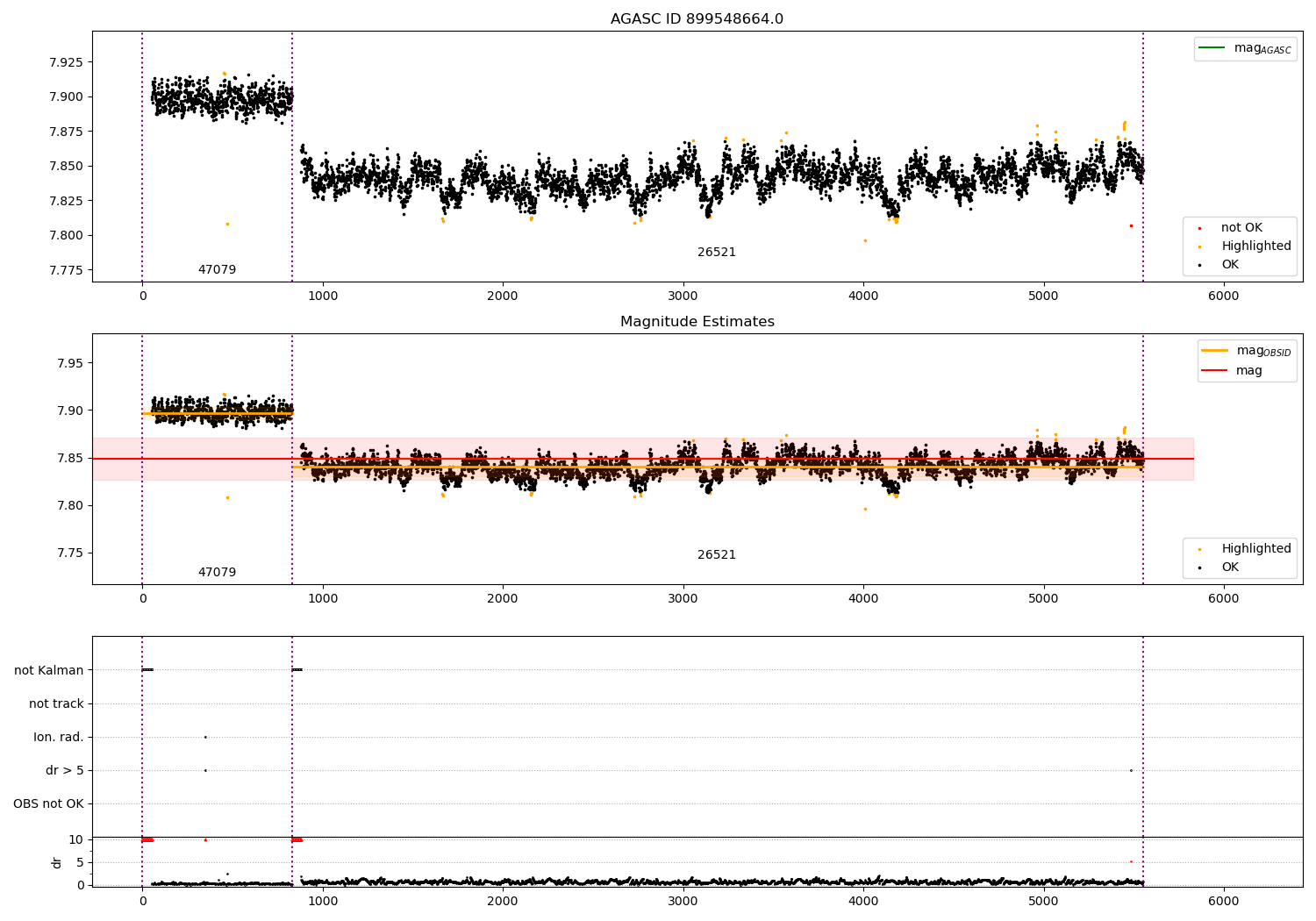Click the 7.90 y-axis tick in middle plot
Viewport: 1316px width, 921px height.
(x=69, y=411)
